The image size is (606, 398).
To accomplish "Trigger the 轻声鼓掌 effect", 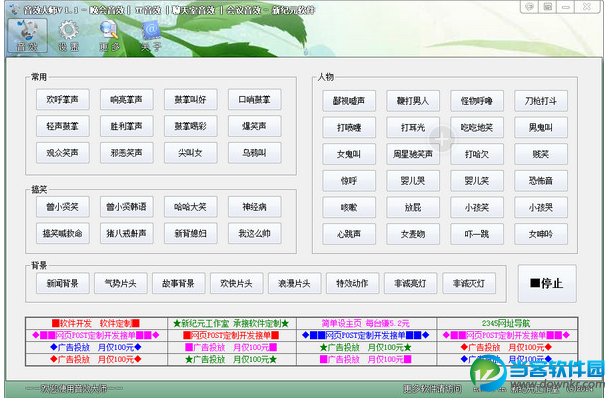I will click(x=63, y=126).
